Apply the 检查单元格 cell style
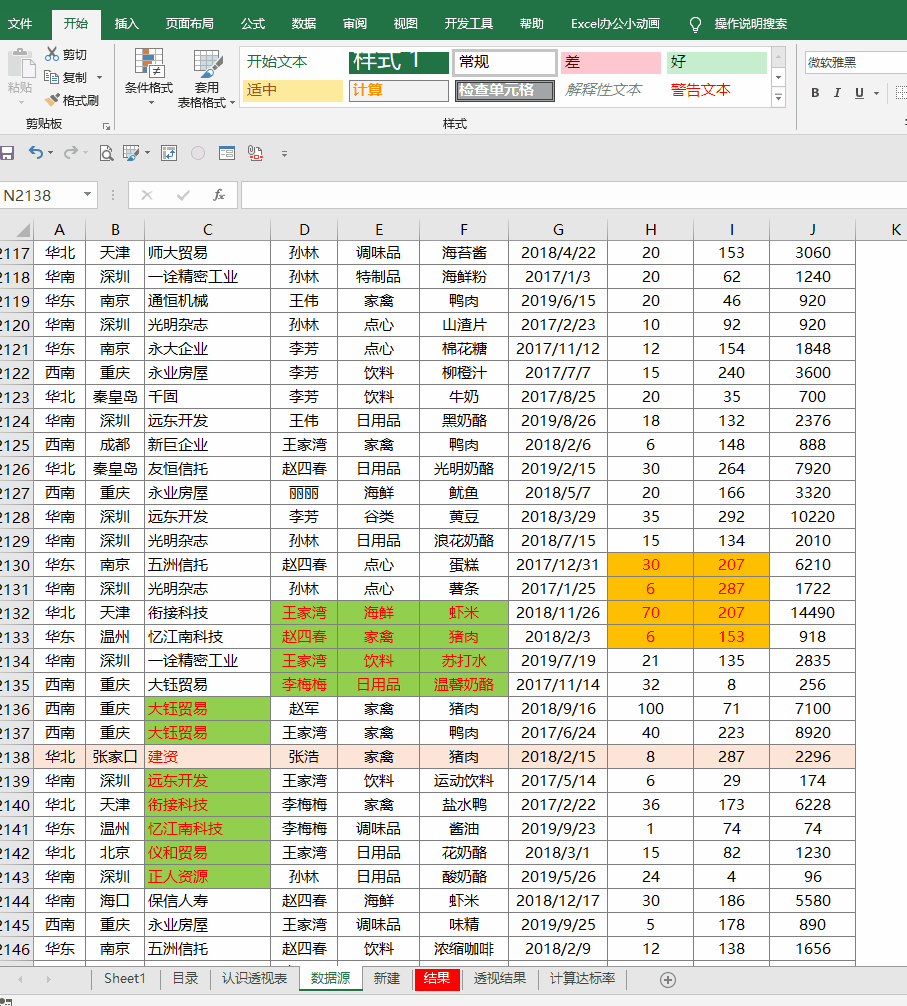Image resolution: width=907 pixels, height=1006 pixels. 505,90
